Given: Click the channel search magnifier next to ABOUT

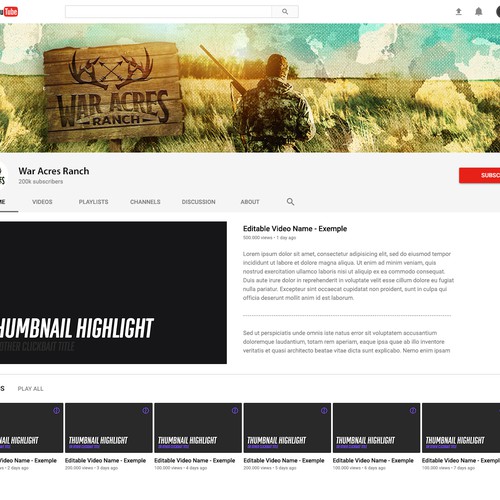Looking at the screenshot, I should 290,202.
